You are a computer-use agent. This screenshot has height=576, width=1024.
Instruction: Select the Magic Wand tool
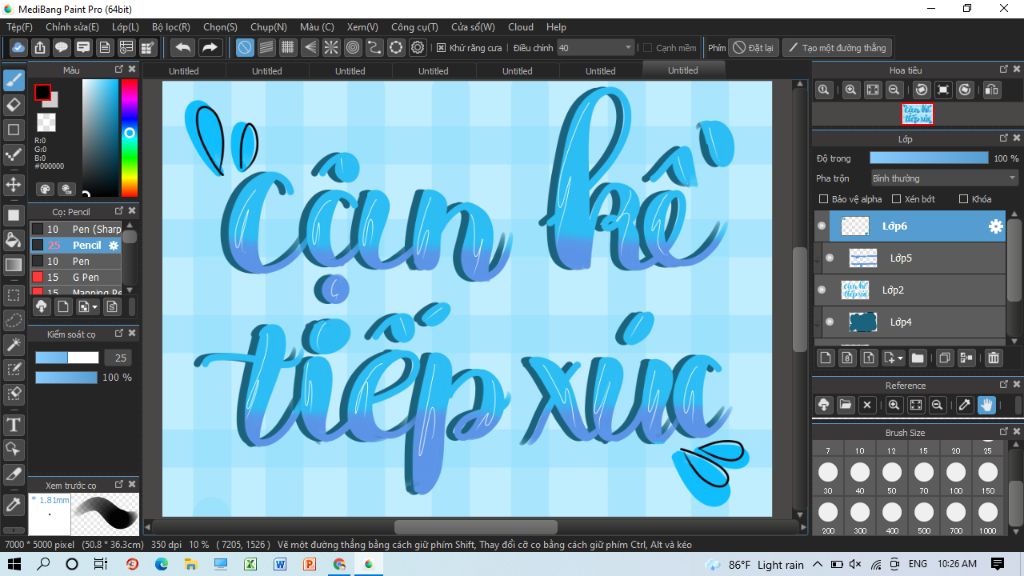(x=14, y=345)
